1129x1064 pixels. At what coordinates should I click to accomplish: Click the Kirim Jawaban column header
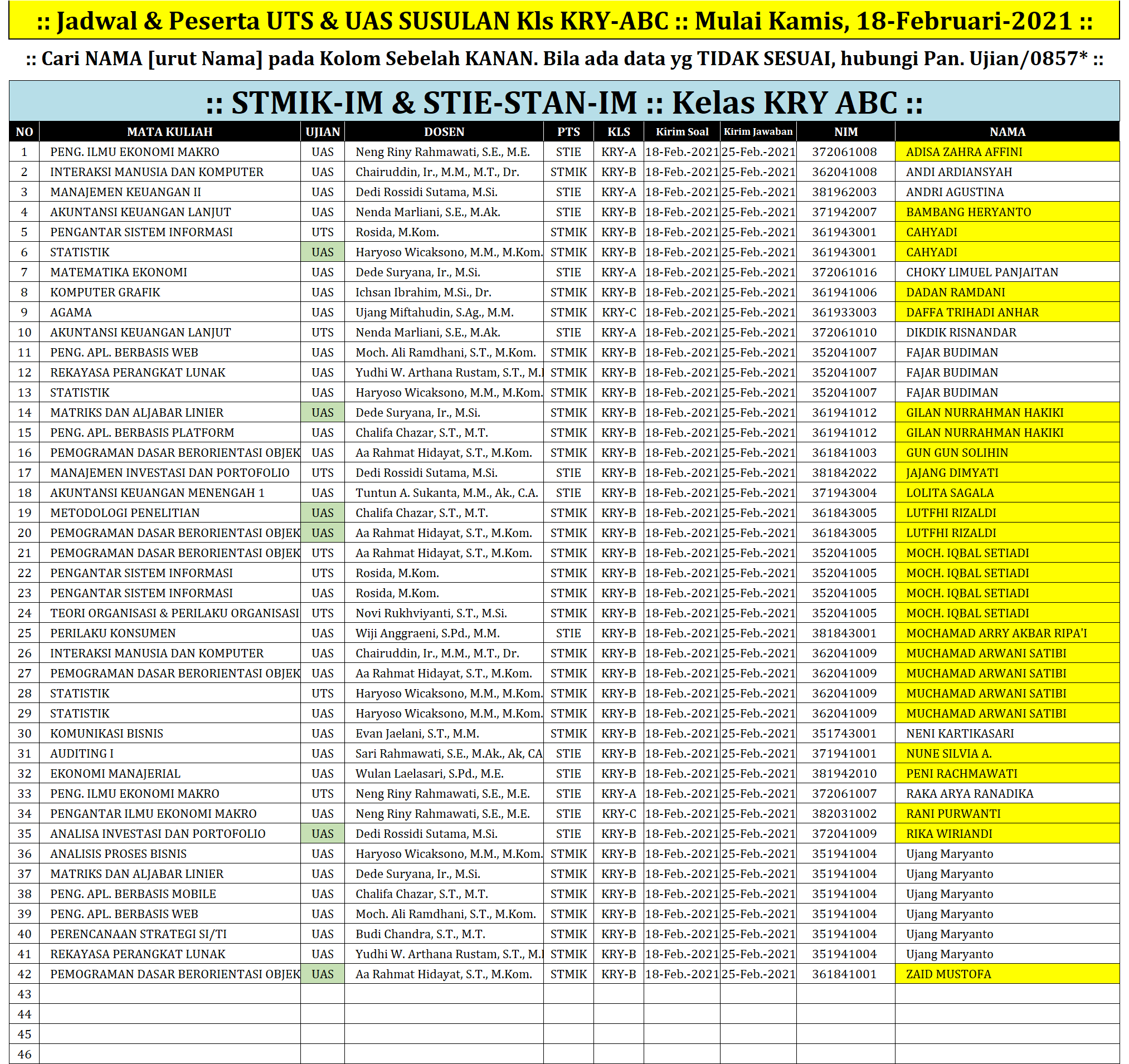tap(758, 131)
